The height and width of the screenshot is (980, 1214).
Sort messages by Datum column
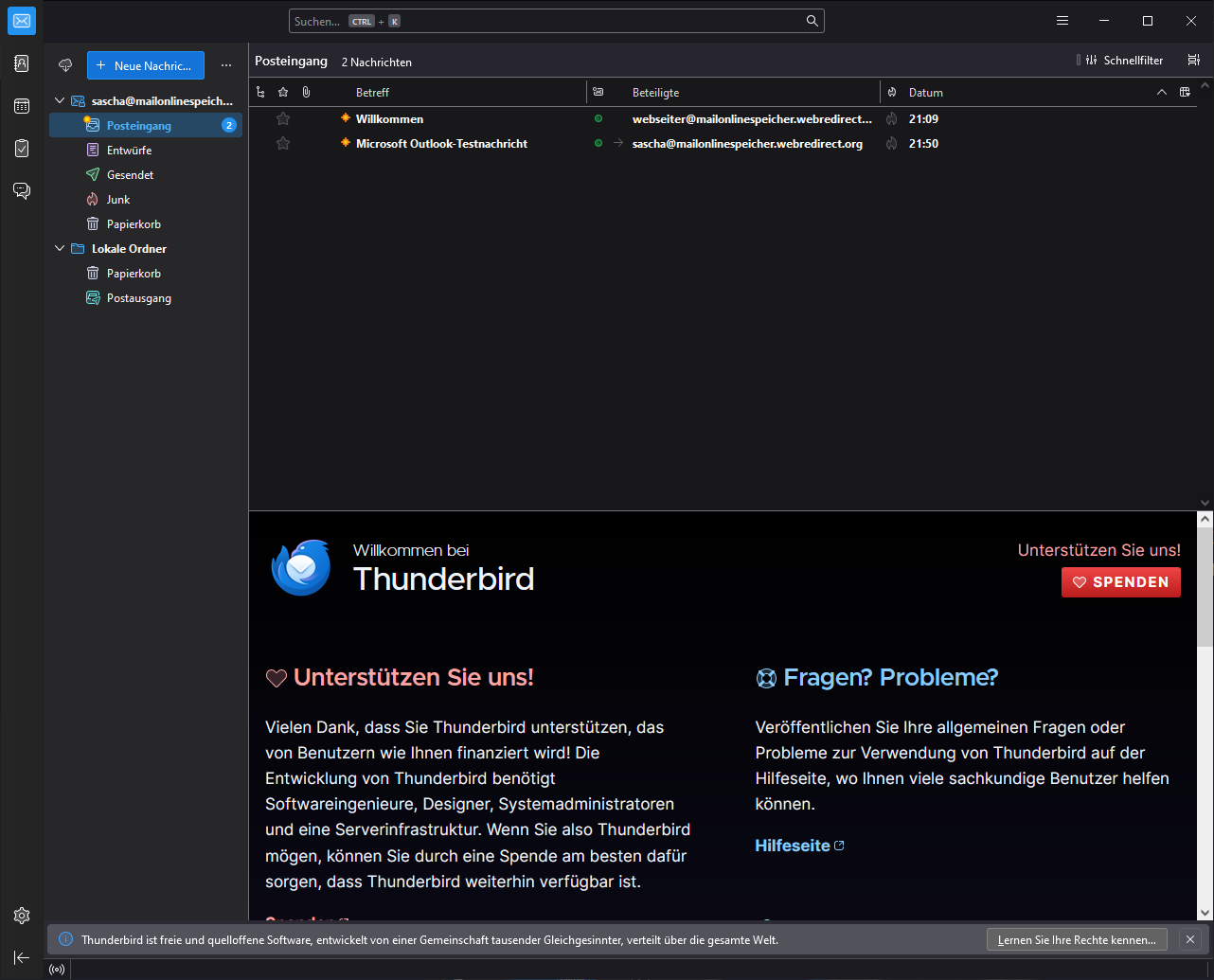(x=926, y=93)
